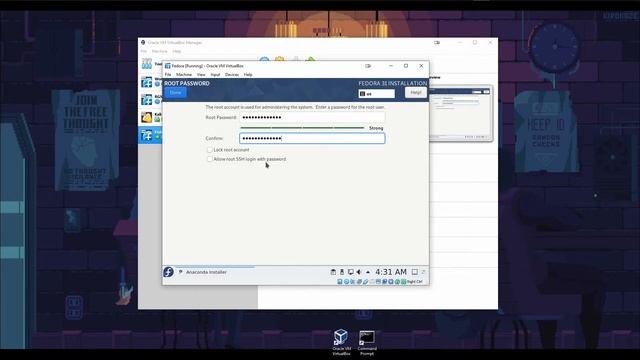
Task: Open File menu in Fedora VM window
Action: pyautogui.click(x=168, y=75)
